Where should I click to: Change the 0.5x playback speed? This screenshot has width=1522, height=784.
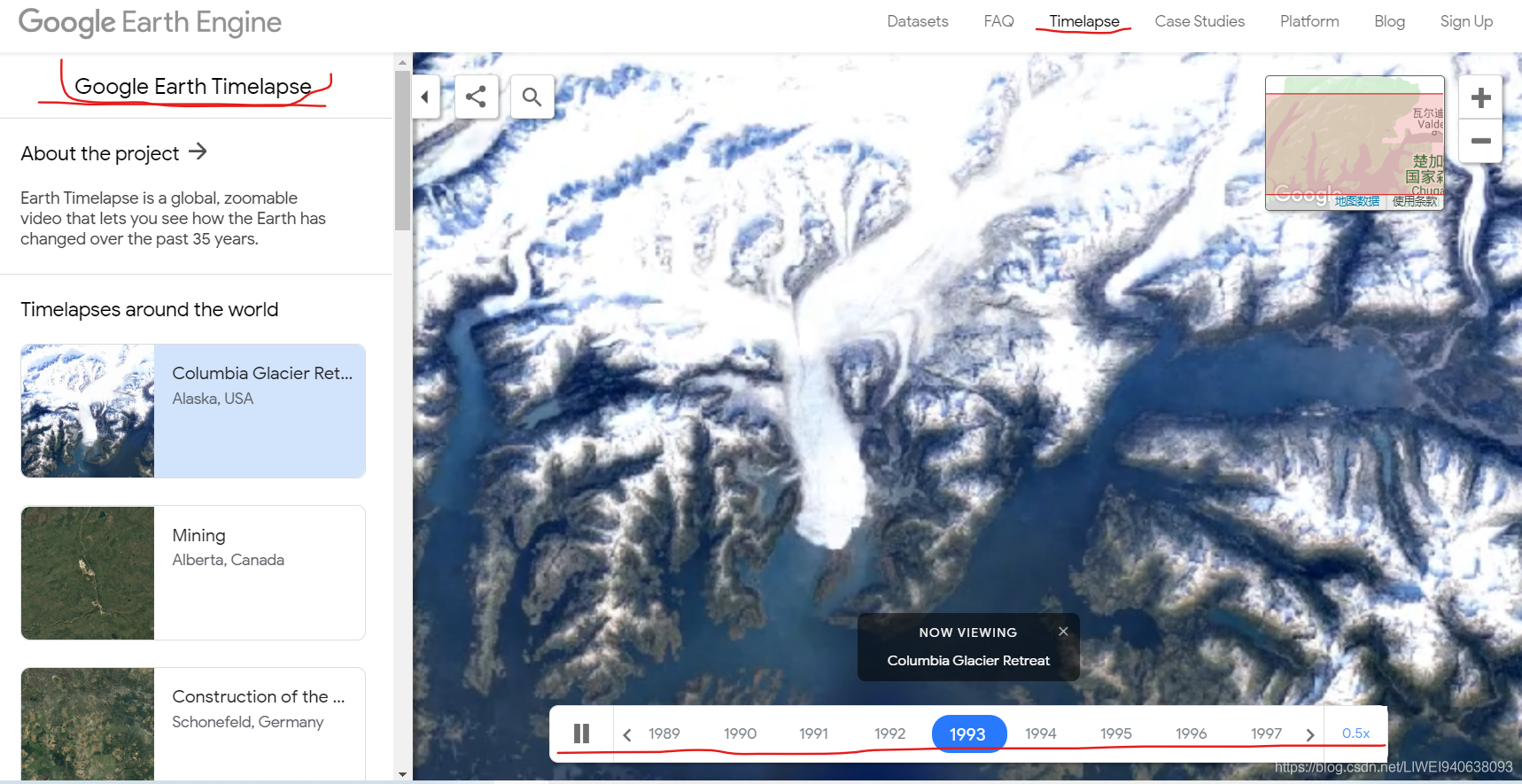point(1355,734)
